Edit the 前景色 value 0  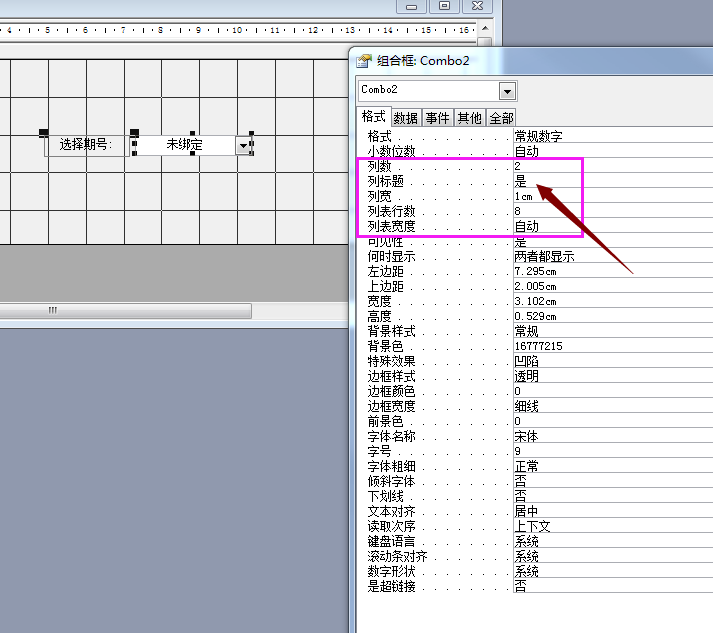click(613, 421)
